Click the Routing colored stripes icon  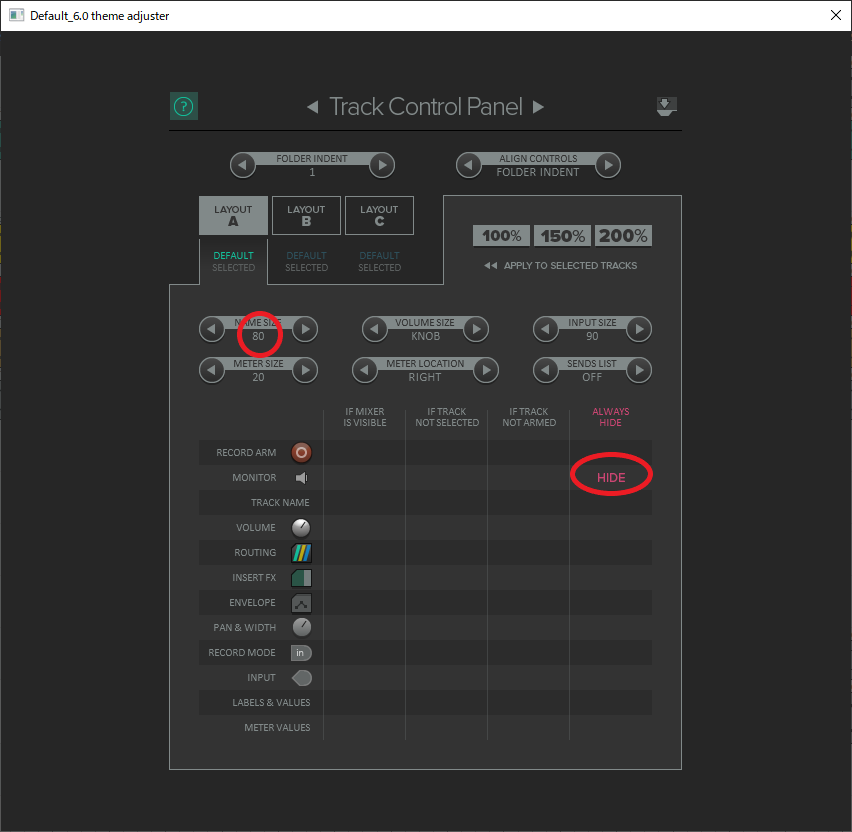point(301,553)
